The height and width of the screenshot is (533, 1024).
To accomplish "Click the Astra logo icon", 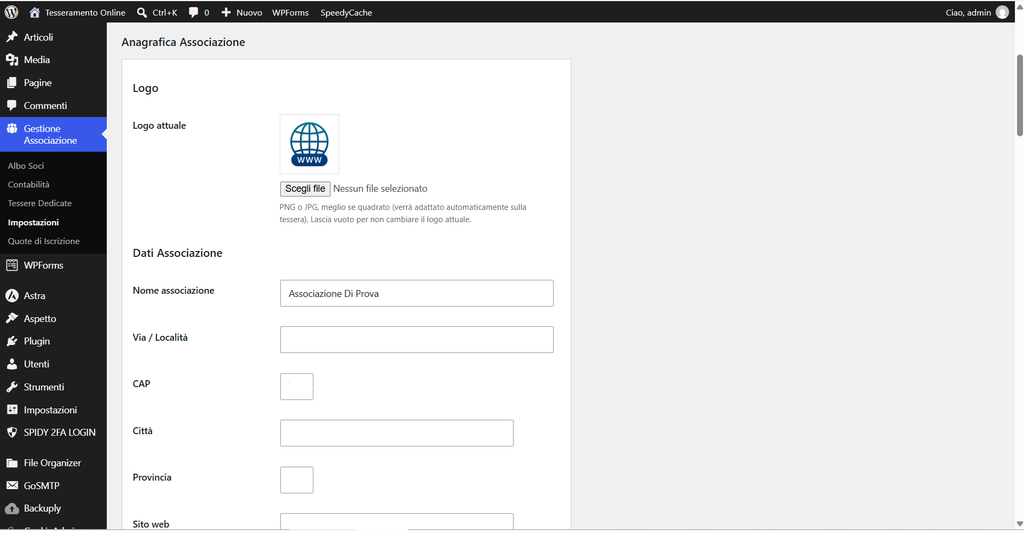I will (x=12, y=296).
